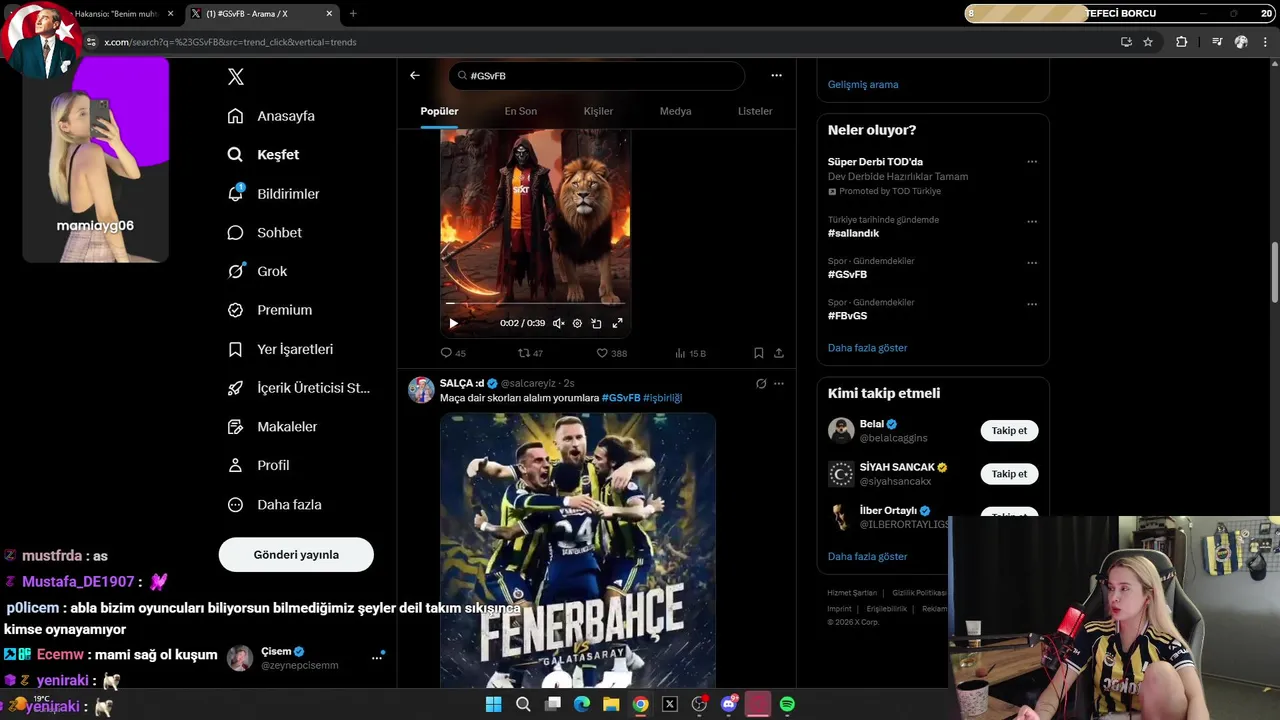
Task: Open Chrome media controls icon
Action: [x=1217, y=42]
